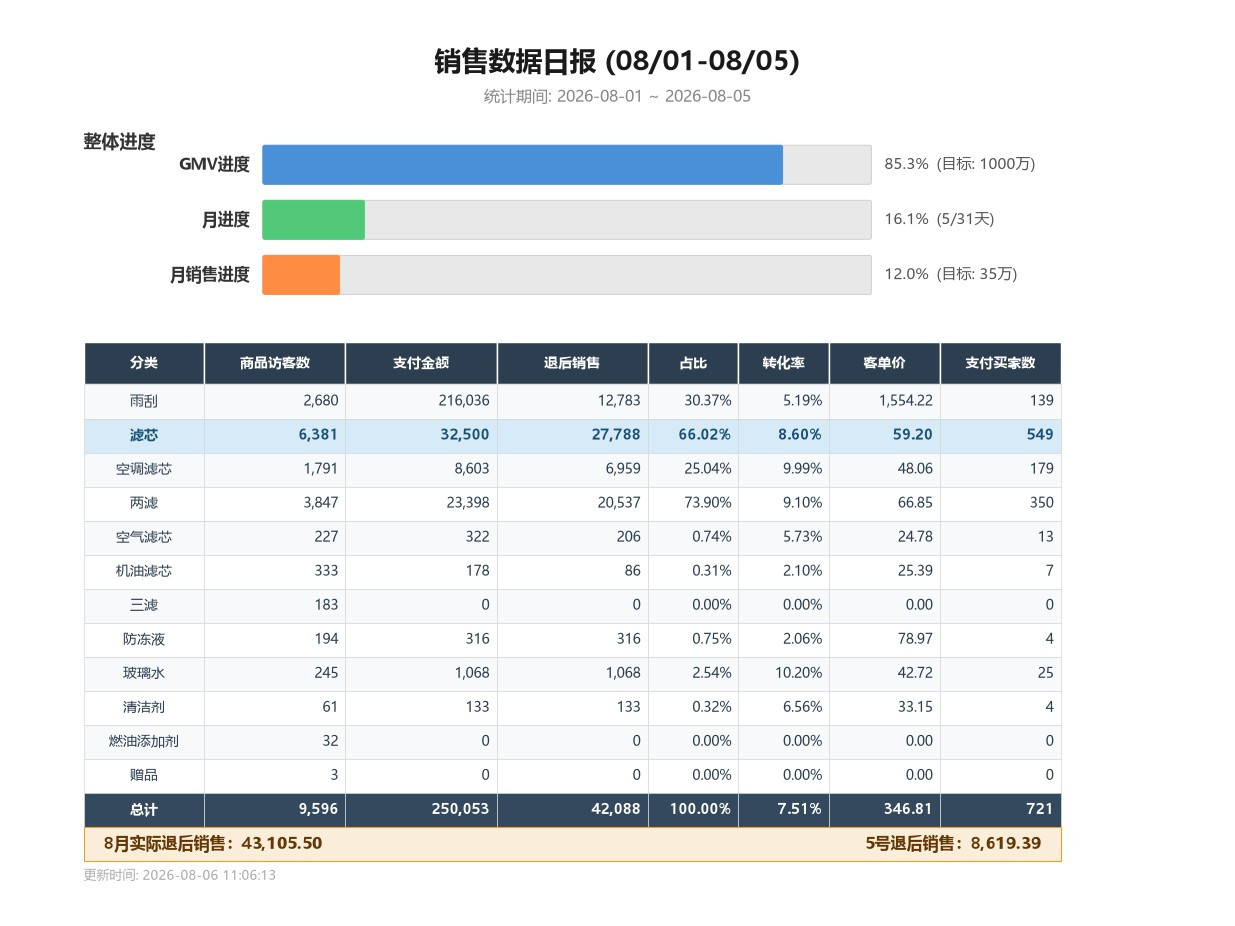Click the 商品访客数 column header
The width and height of the screenshot is (1235, 926).
pos(275,364)
